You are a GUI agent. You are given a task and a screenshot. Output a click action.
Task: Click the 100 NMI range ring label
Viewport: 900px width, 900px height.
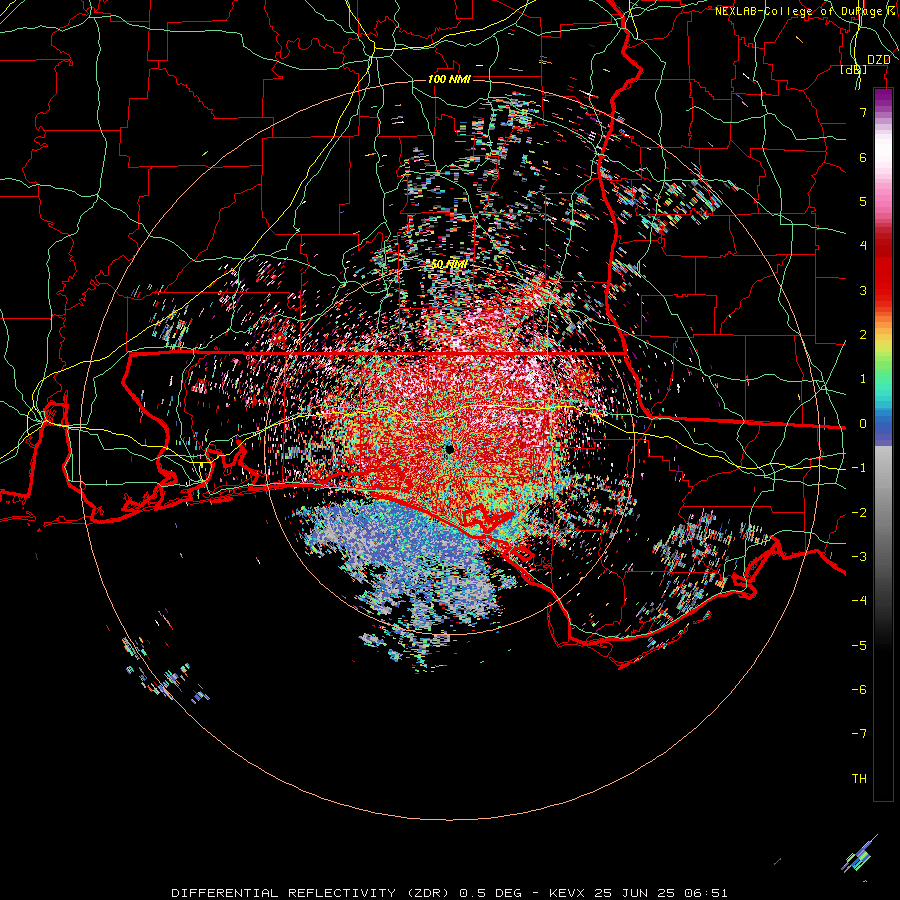click(x=449, y=79)
